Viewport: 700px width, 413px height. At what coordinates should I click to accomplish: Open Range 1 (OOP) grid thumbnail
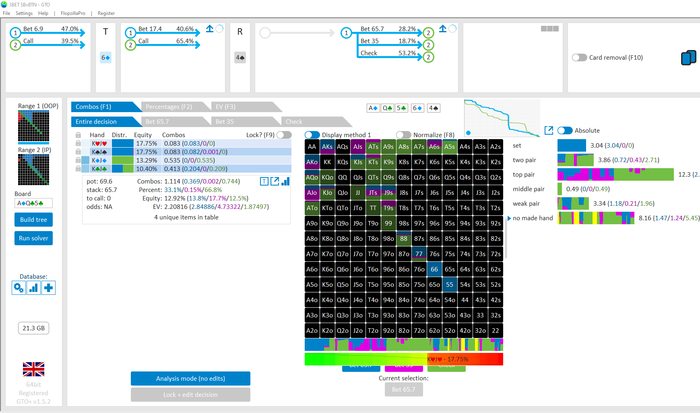tap(33, 125)
